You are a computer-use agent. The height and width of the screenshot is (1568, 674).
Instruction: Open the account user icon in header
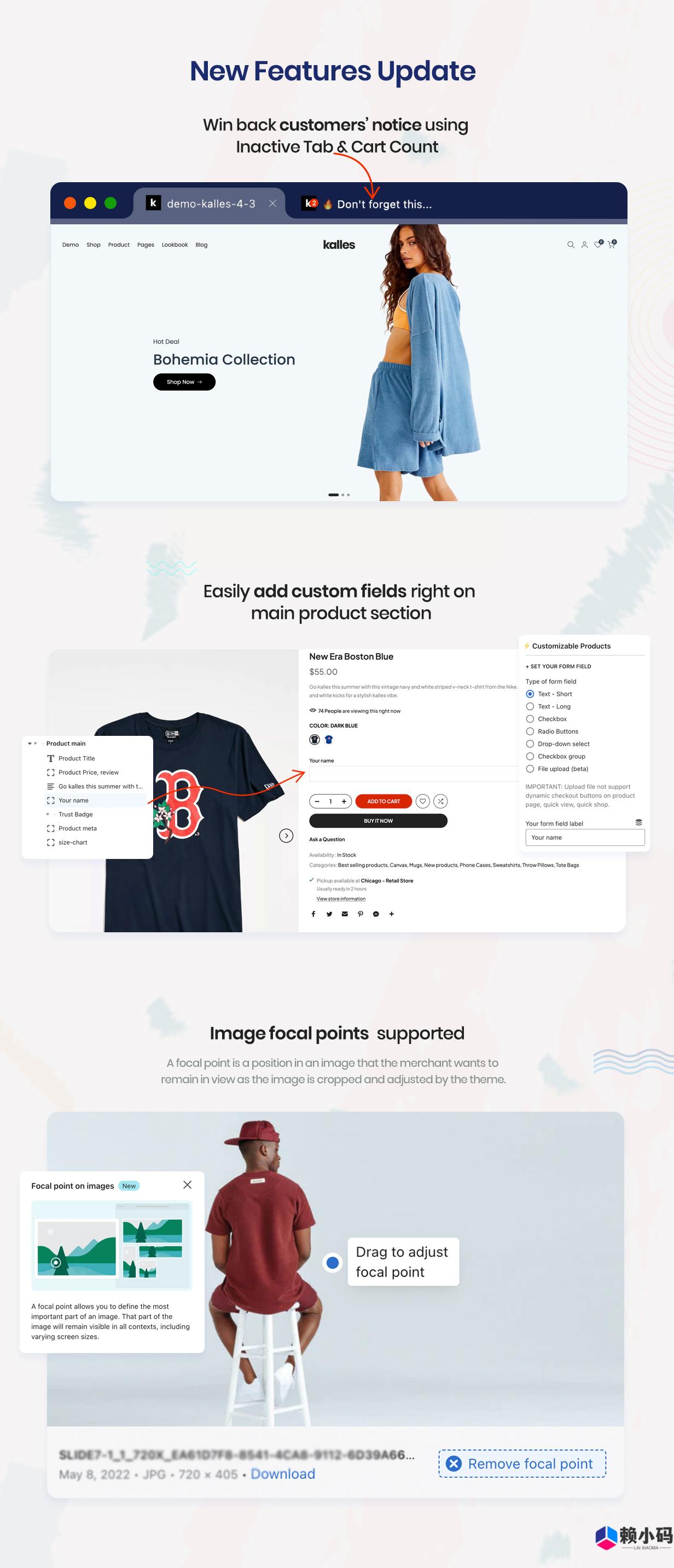(x=584, y=245)
